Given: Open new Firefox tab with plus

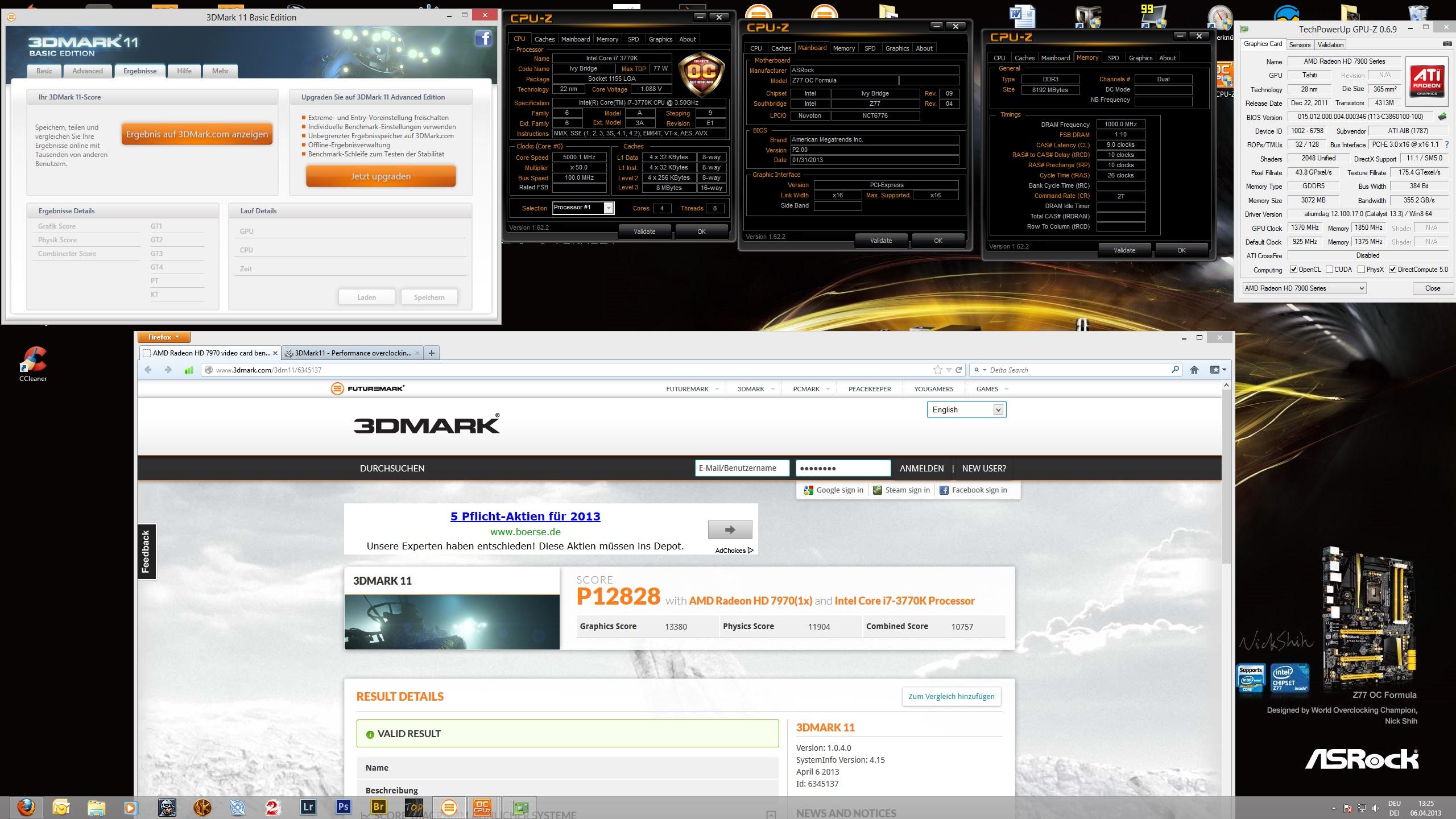Looking at the screenshot, I should pyautogui.click(x=432, y=353).
